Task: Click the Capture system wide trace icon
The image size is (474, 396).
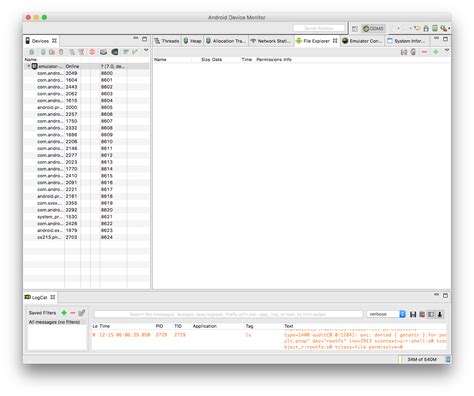Action: tap(126, 52)
